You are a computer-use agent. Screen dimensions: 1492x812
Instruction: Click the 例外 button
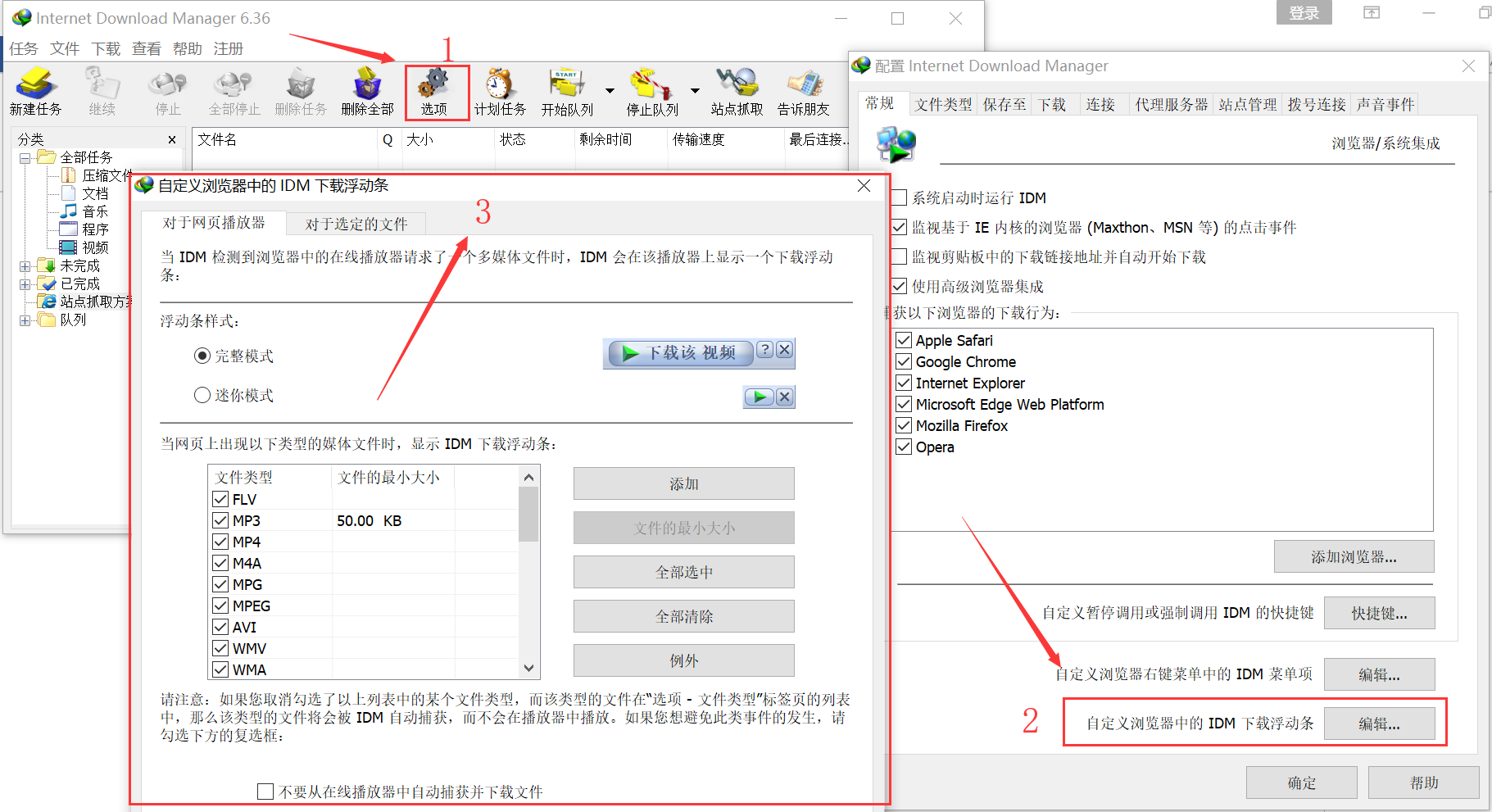pos(684,660)
